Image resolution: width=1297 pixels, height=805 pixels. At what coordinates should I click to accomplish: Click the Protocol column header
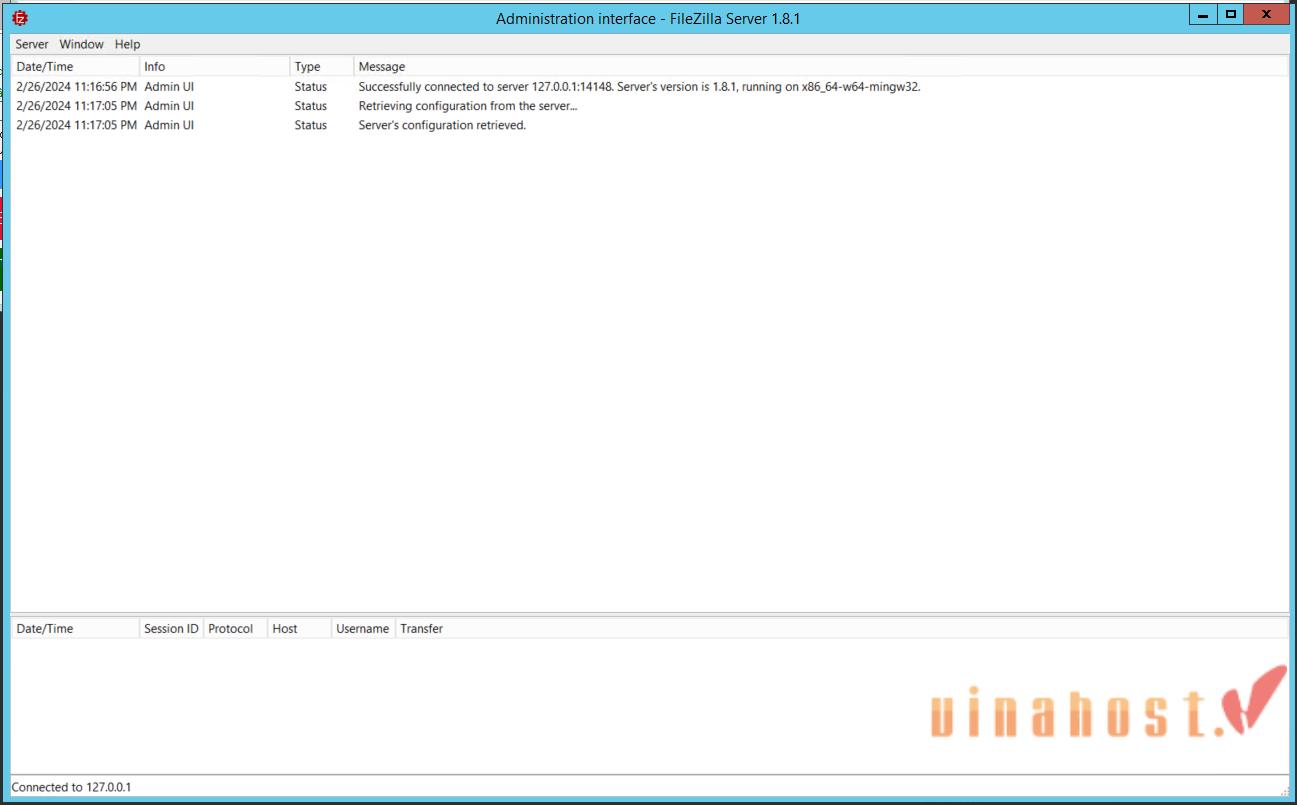[235, 628]
